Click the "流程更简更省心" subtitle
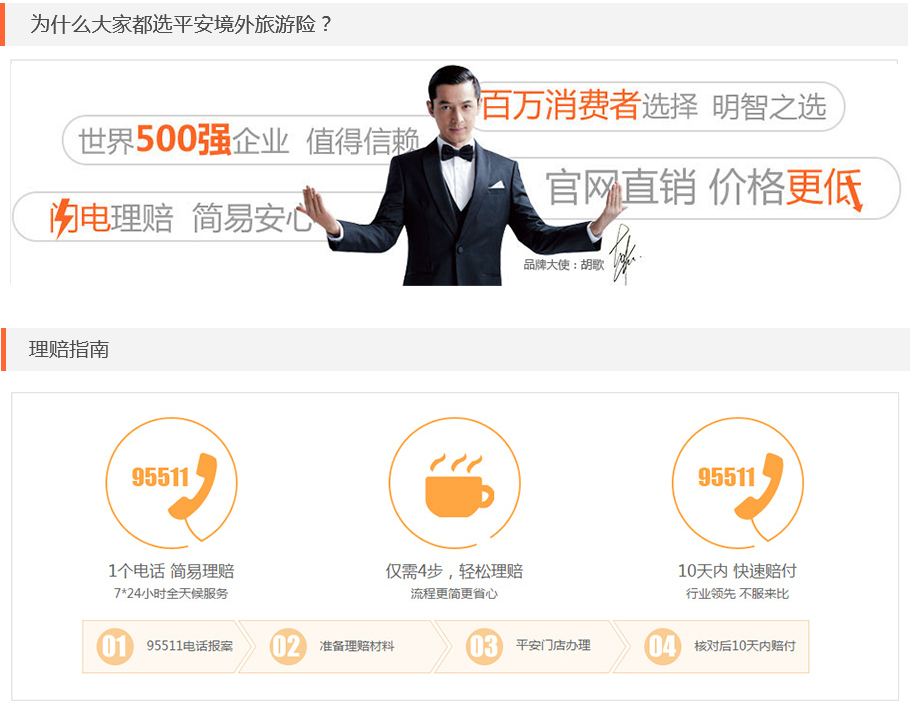910x711 pixels. pyautogui.click(x=454, y=594)
